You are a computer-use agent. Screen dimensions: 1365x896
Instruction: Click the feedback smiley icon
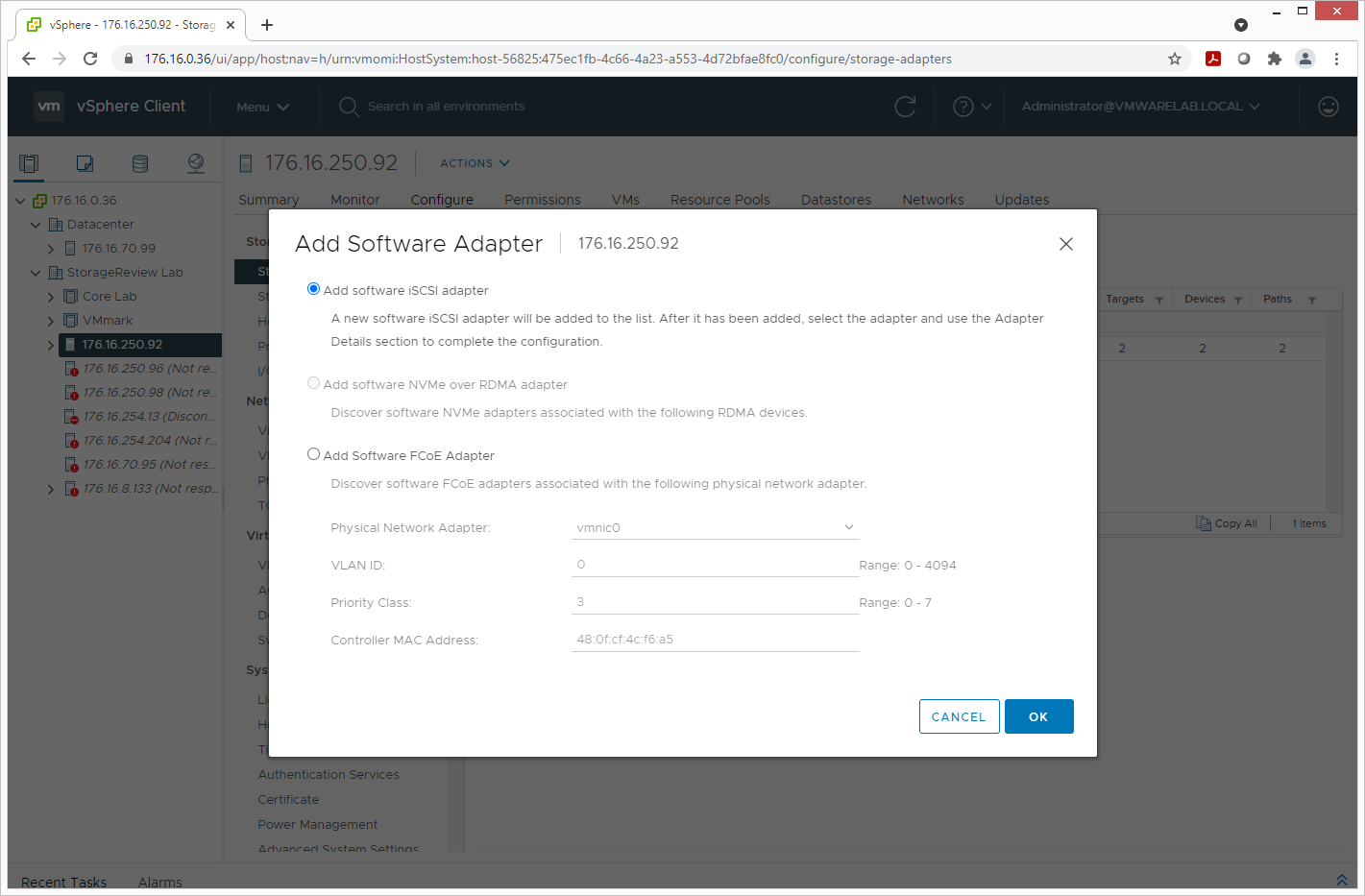pos(1328,107)
